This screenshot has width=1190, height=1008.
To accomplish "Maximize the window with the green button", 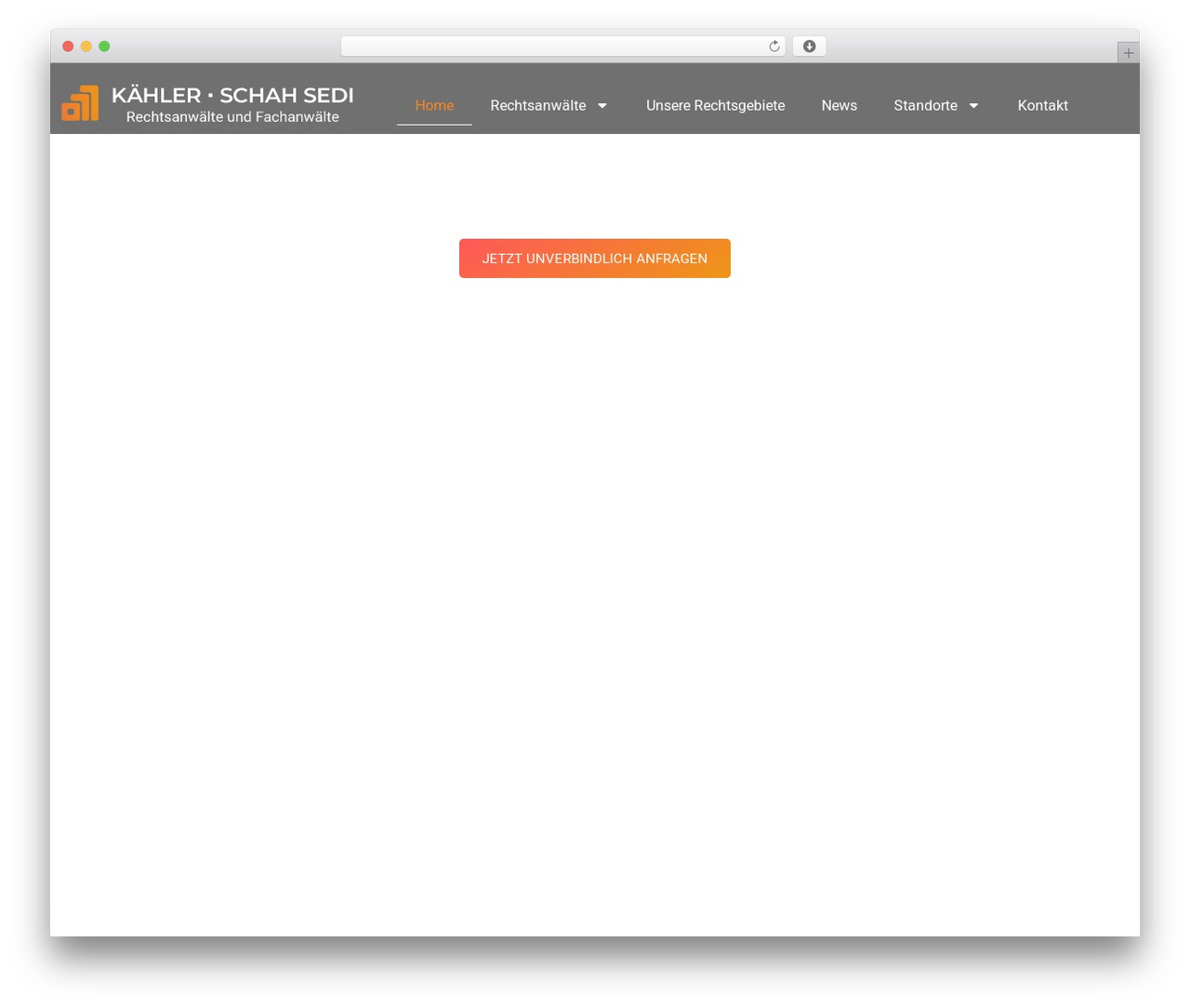I will [x=104, y=46].
